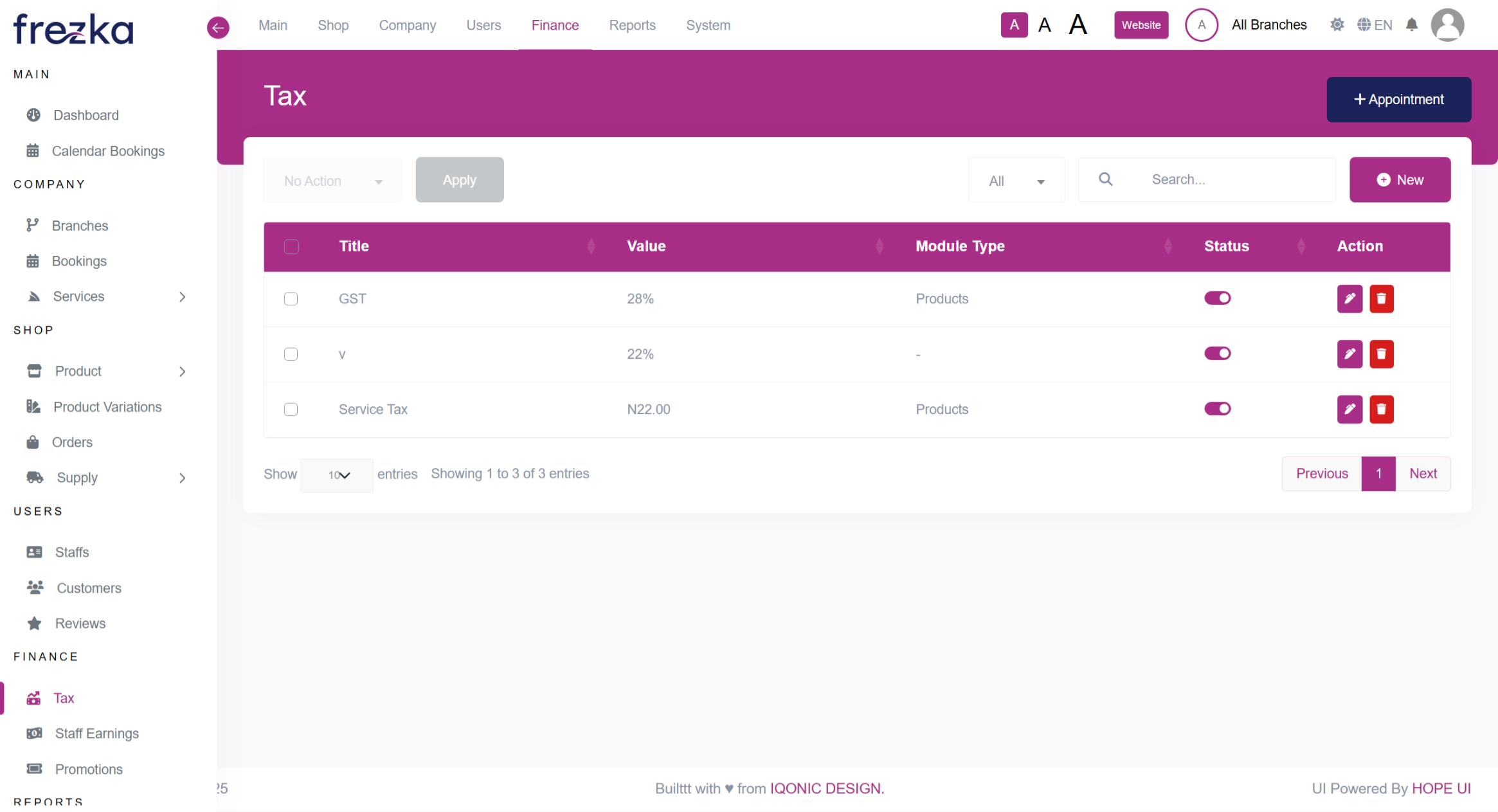1498x812 pixels.
Task: Click the New tax button
Action: [1400, 180]
